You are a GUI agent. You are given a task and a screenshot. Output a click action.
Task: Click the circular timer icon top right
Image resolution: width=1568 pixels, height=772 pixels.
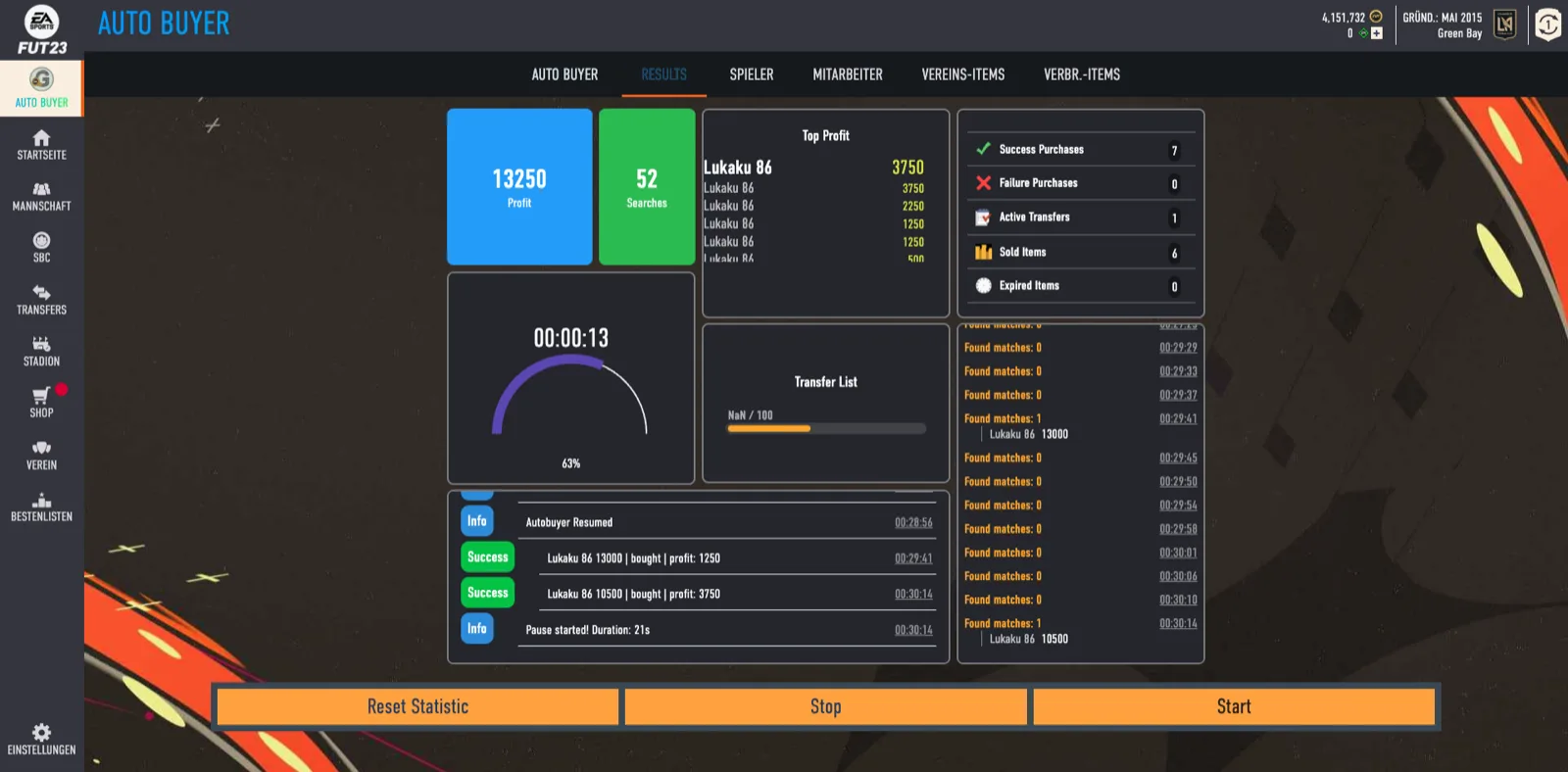(1548, 24)
